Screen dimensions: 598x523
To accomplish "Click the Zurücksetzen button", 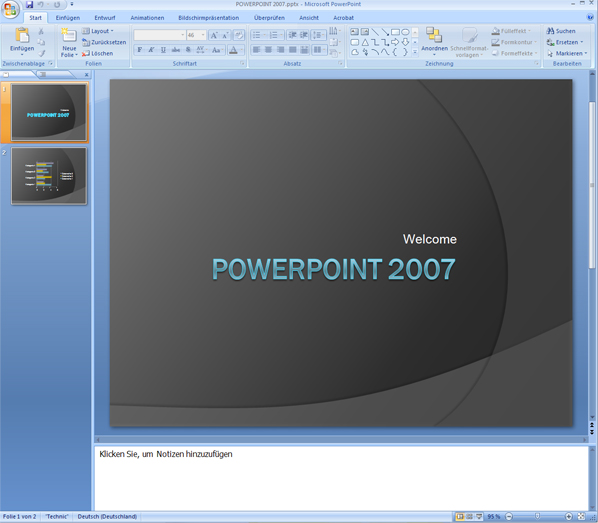I will click(x=104, y=42).
